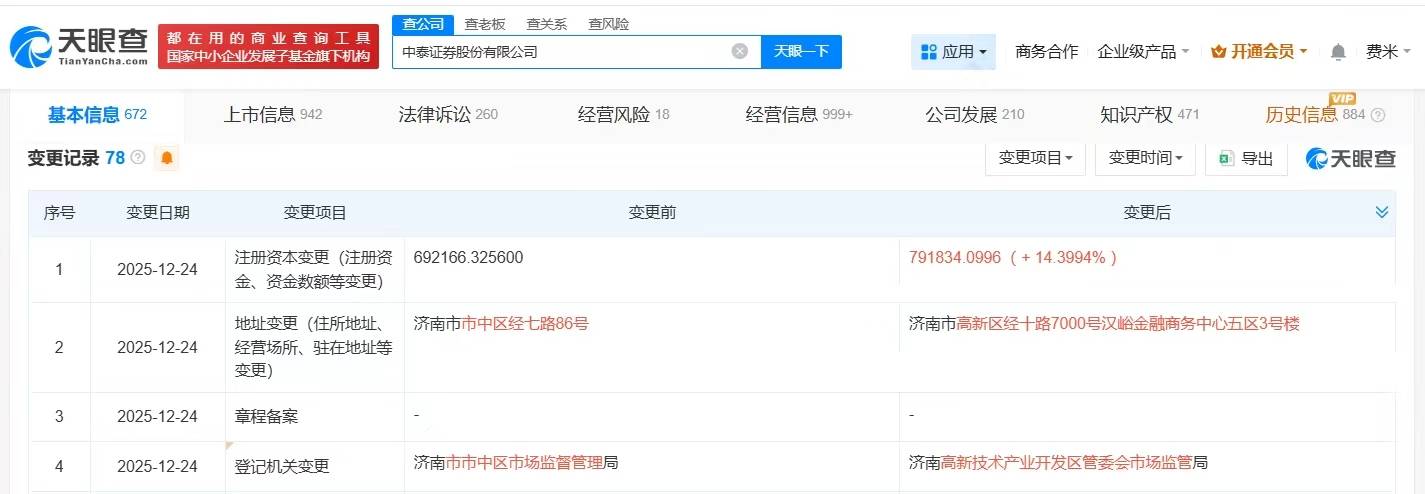Toggle the orange change-record alert bell

point(166,158)
